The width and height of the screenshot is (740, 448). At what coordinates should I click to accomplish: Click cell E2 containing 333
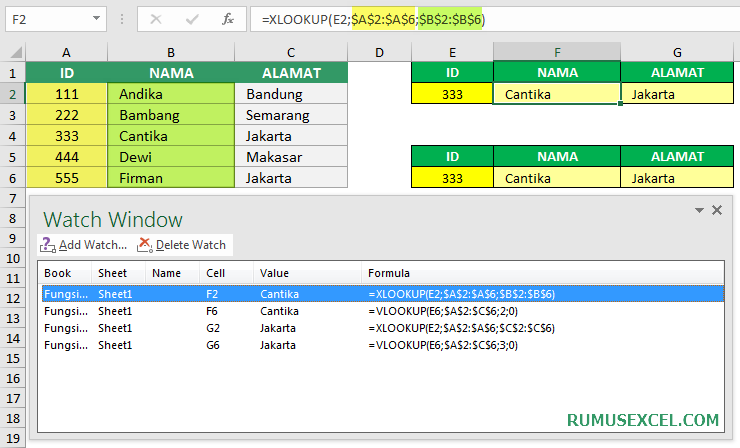coord(452,94)
